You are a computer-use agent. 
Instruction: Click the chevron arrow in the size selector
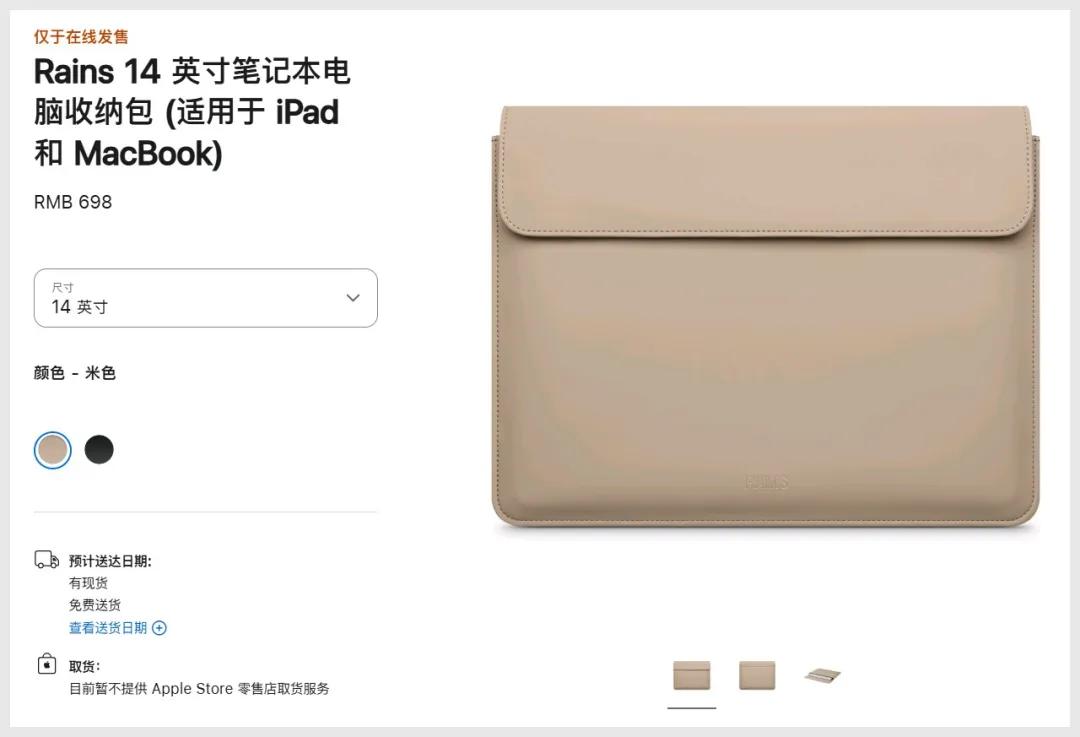pos(353,298)
